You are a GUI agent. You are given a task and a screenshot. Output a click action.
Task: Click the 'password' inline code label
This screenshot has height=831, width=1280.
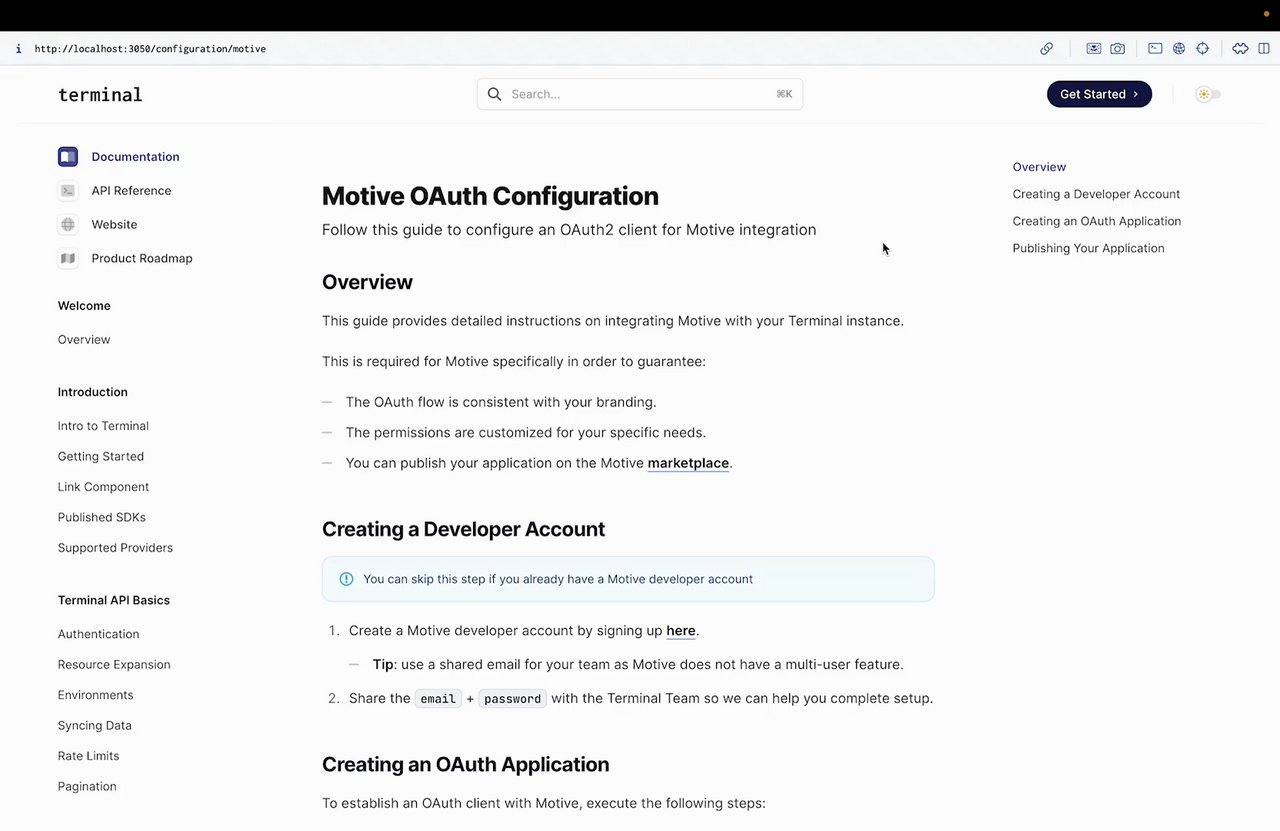point(512,699)
